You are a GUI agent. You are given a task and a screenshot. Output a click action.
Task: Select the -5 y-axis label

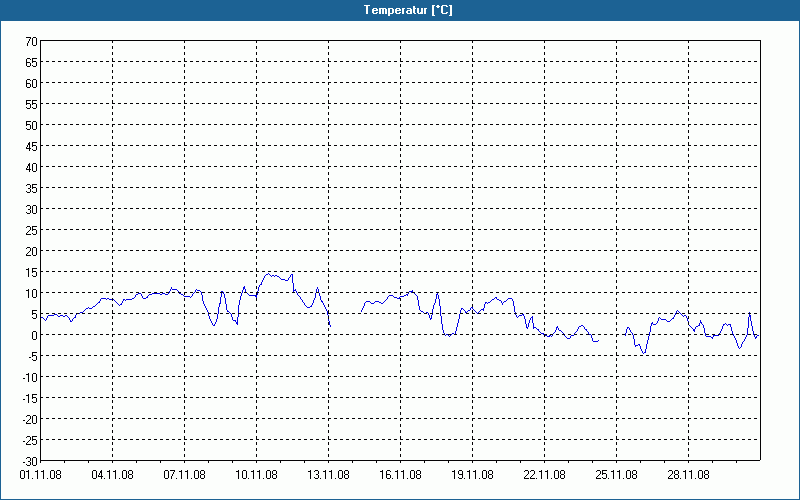[x=31, y=356]
